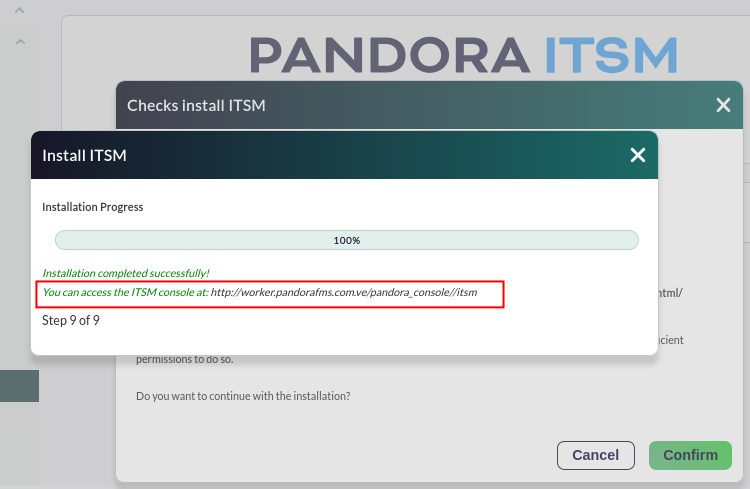Click the permissions to do so text
Screen dimensions: 750x489
coord(185,359)
